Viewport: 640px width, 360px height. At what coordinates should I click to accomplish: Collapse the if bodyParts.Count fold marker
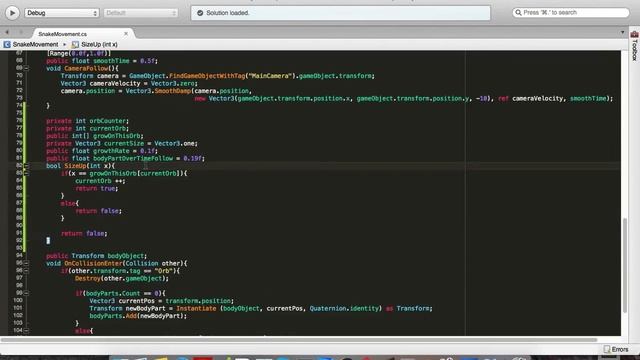tap(26, 293)
